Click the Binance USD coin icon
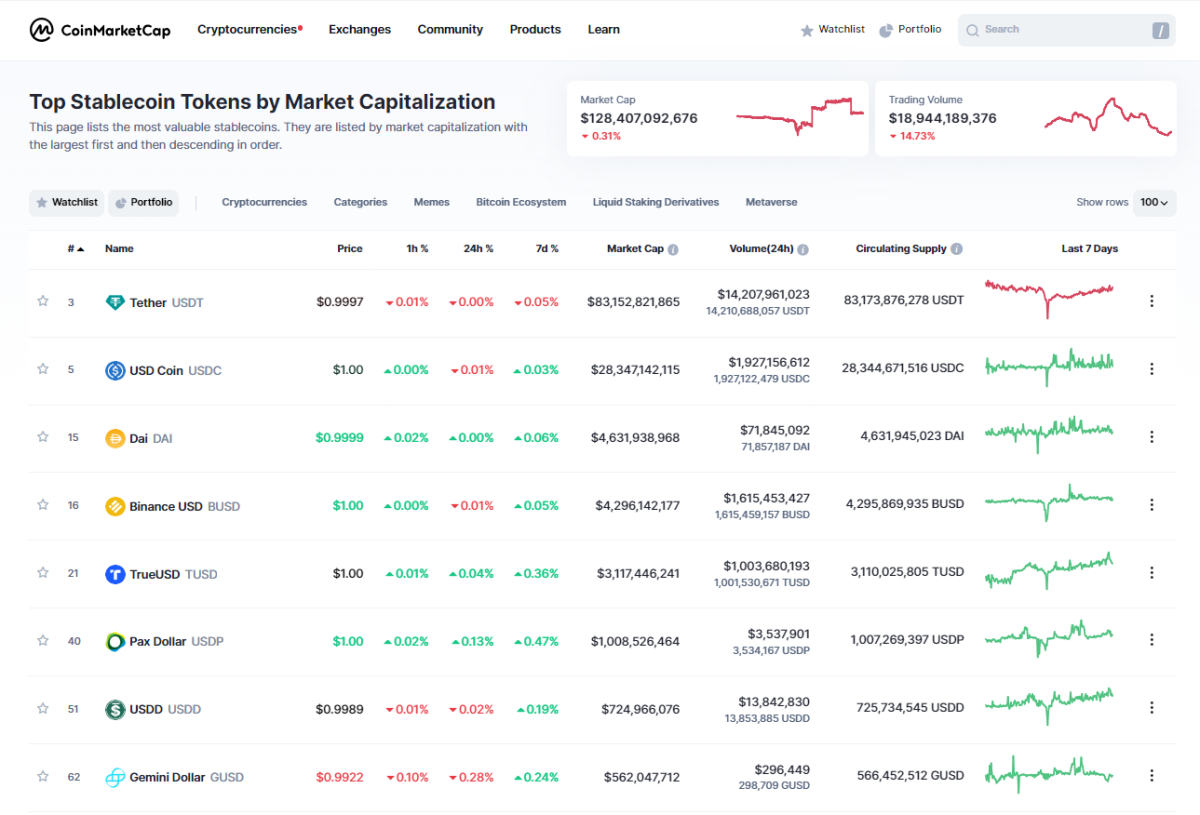Viewport: 1200px width, 815px height. click(x=115, y=506)
